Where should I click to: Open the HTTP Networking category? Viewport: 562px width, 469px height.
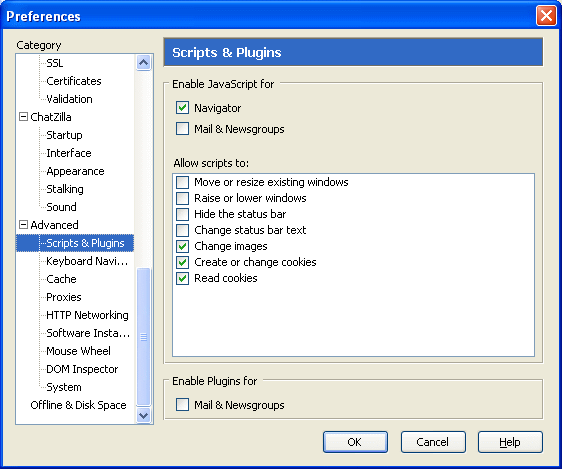[87, 315]
